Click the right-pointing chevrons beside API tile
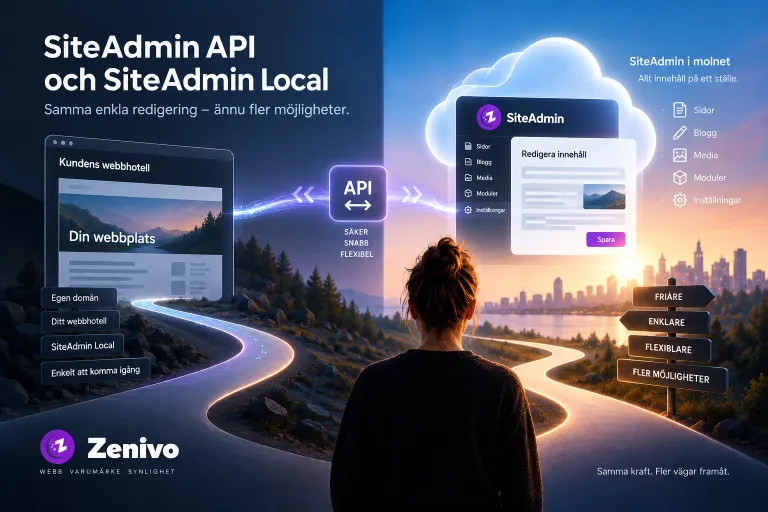Viewport: 768px width, 512px height. [411, 195]
